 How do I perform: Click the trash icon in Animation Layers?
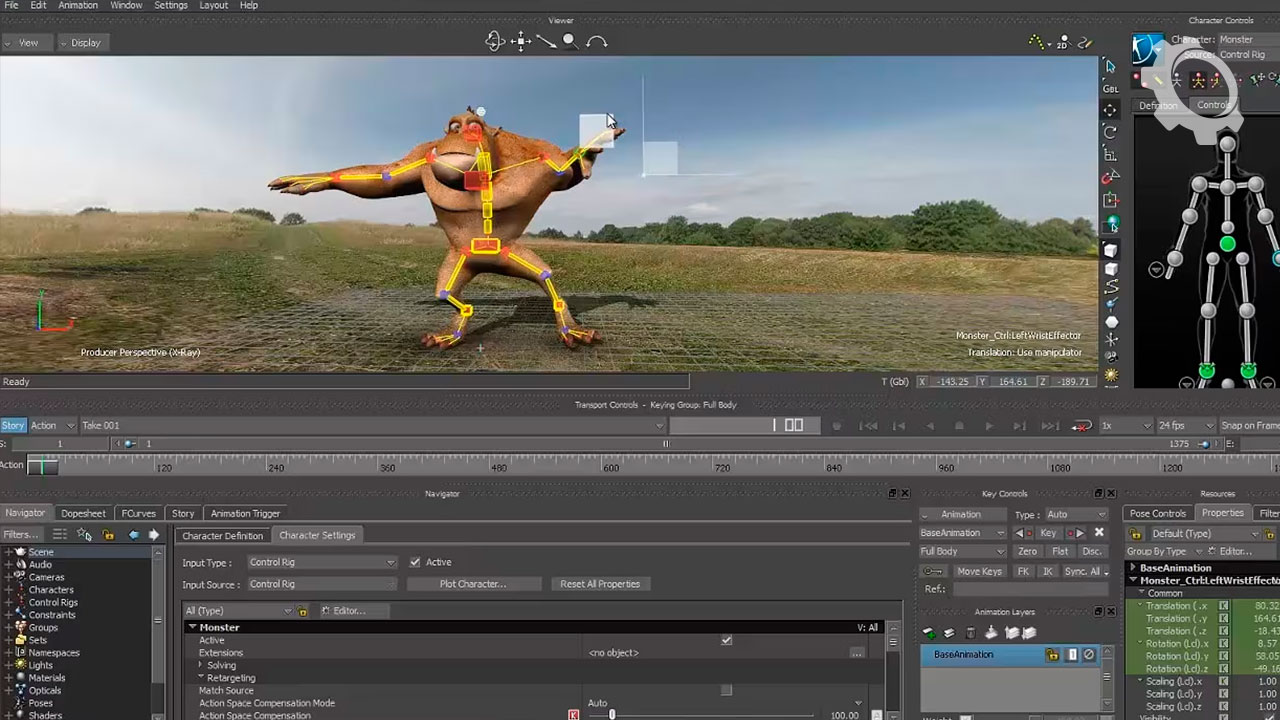point(970,633)
